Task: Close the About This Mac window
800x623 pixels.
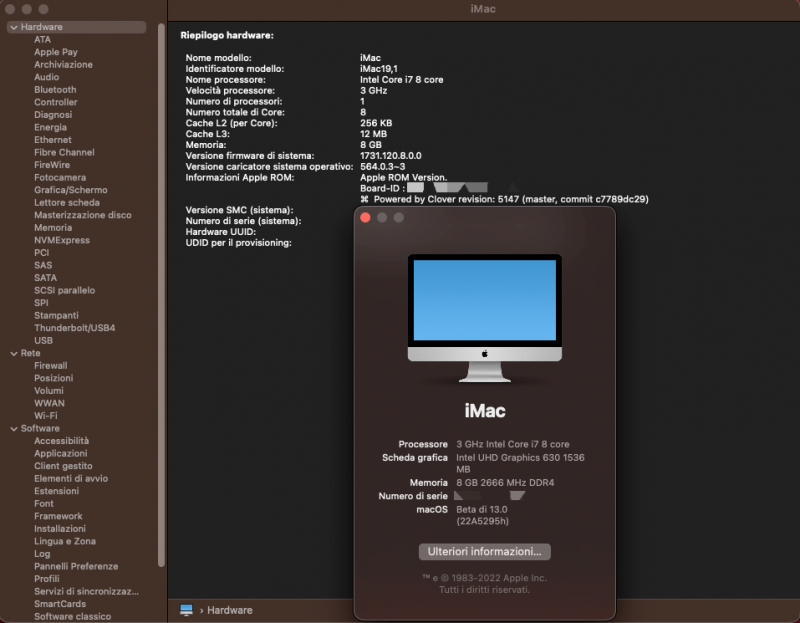Action: pos(365,217)
